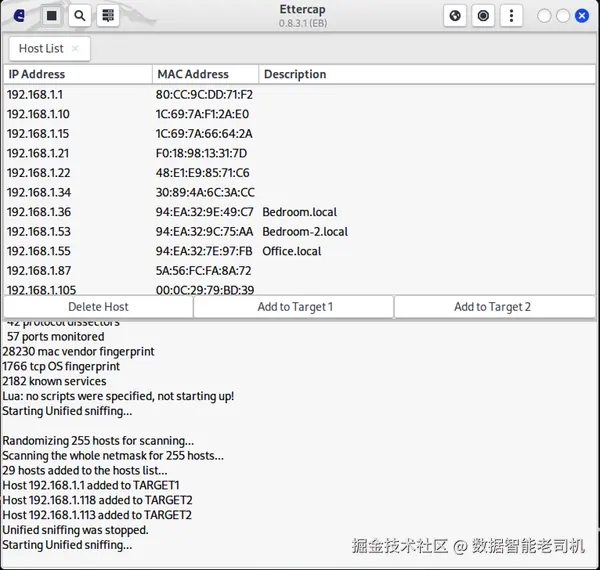Screen dimensions: 600x570
Task: Open the hosts list icon
Action: (108, 16)
